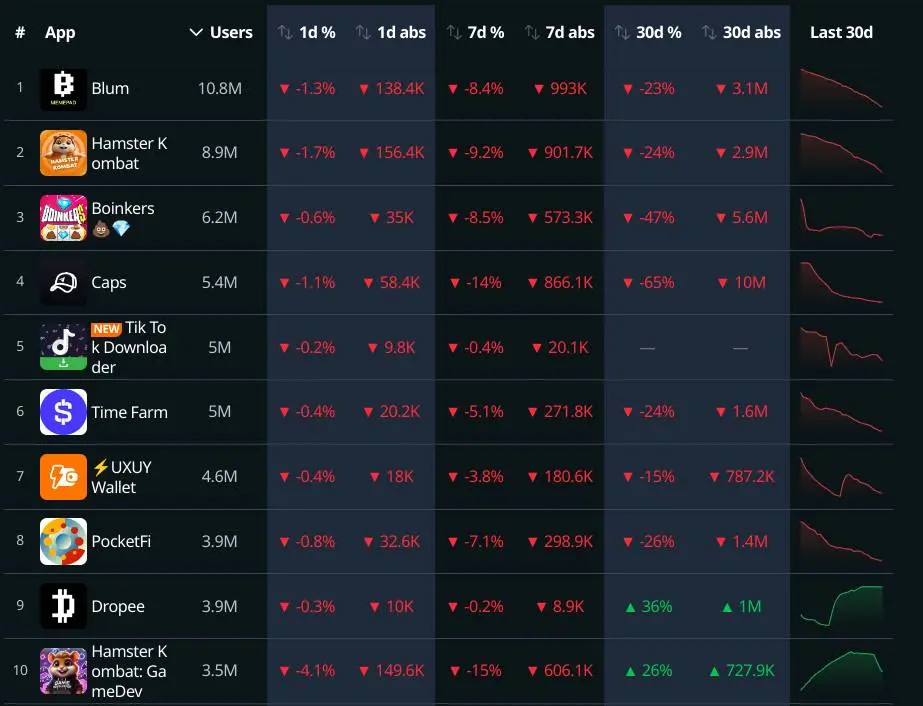
Task: Click the TikTok Downloader app icon
Action: point(63,347)
